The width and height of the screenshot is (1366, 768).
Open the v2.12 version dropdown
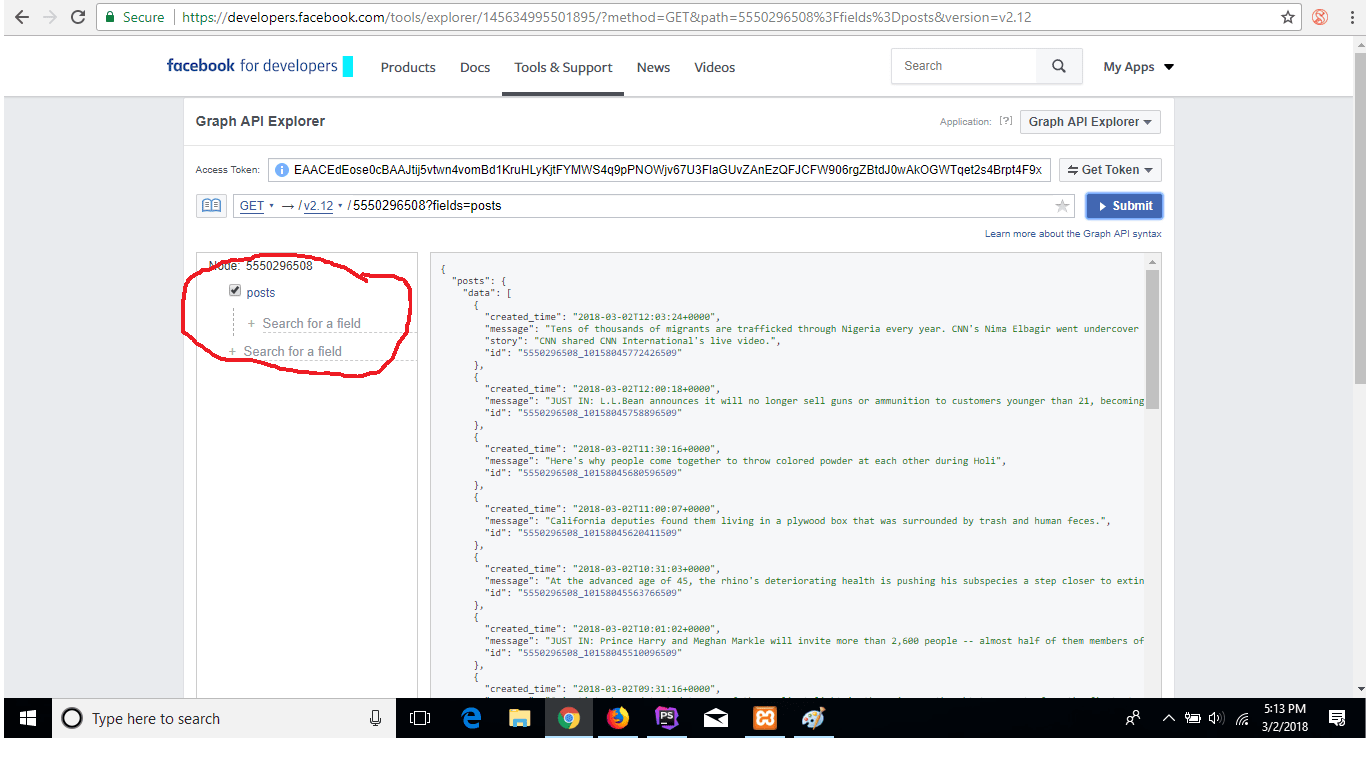click(318, 205)
